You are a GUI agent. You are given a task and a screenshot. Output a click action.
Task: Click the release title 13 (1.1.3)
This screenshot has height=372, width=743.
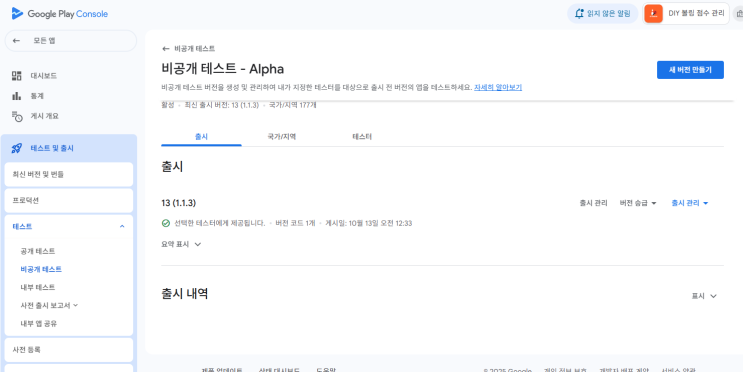tap(179, 203)
